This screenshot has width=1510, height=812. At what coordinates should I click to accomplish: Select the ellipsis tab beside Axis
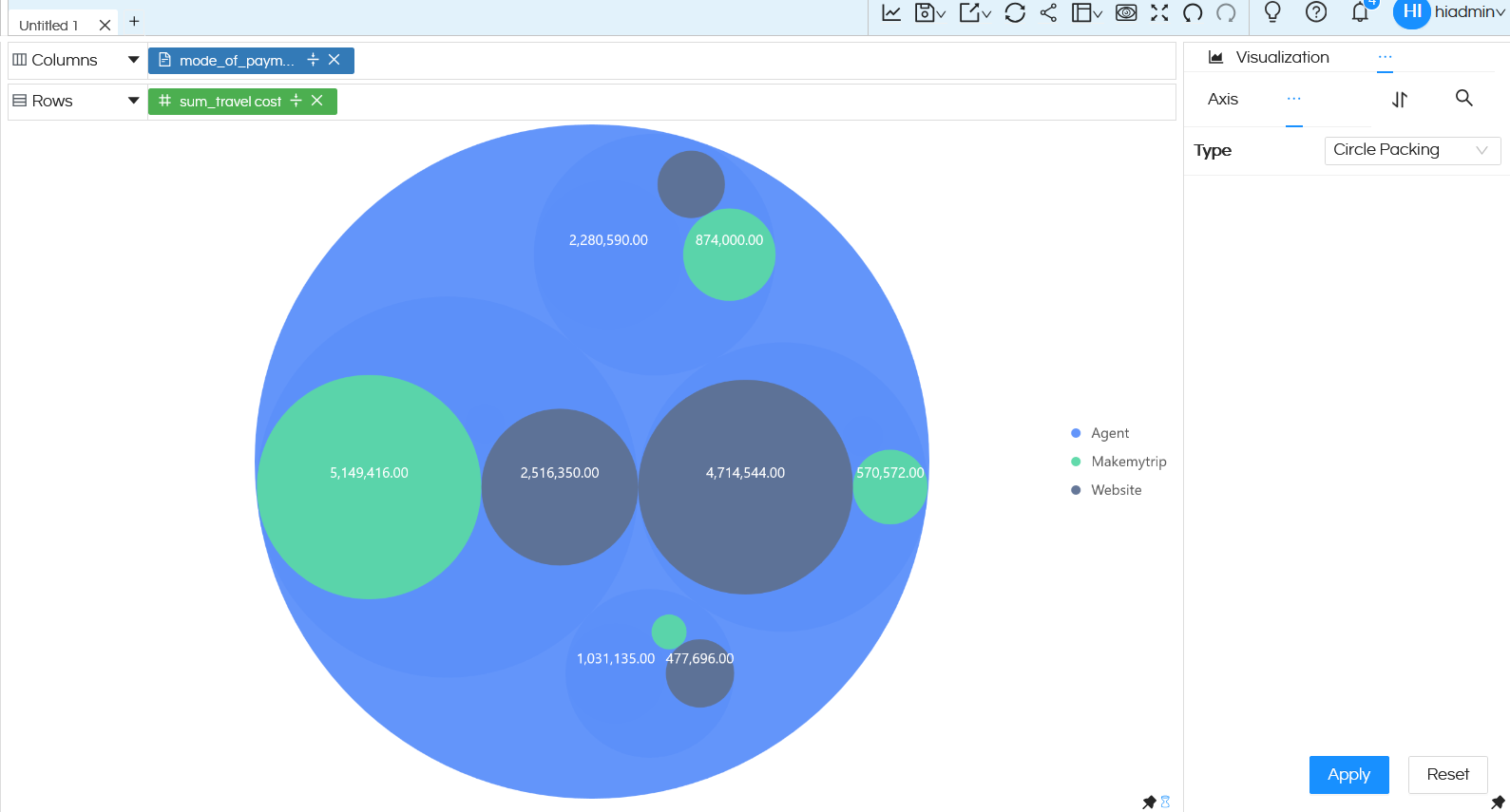tap(1294, 99)
